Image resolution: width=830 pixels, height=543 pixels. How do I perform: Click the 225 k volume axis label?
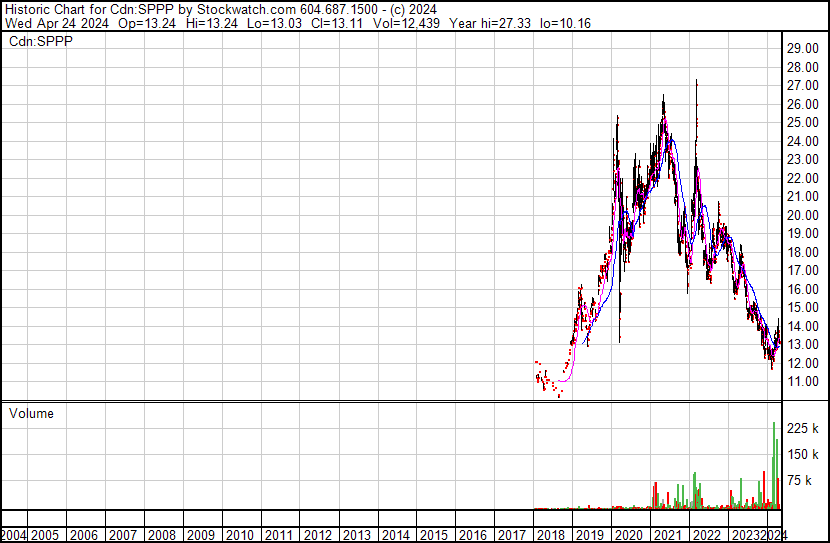click(802, 428)
